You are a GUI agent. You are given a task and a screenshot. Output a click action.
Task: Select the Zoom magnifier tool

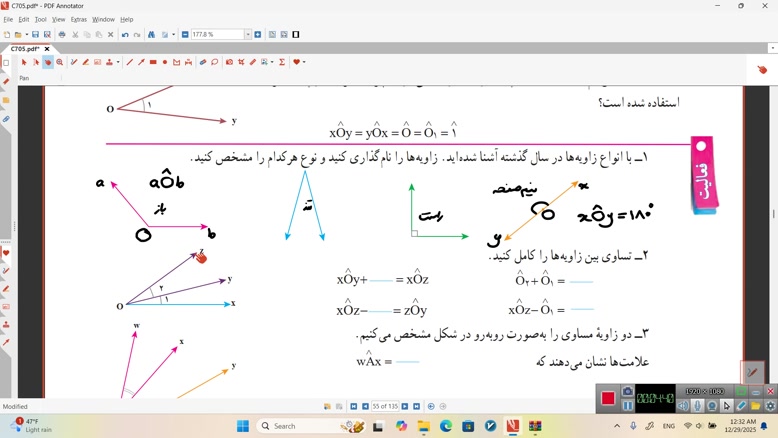tap(60, 62)
